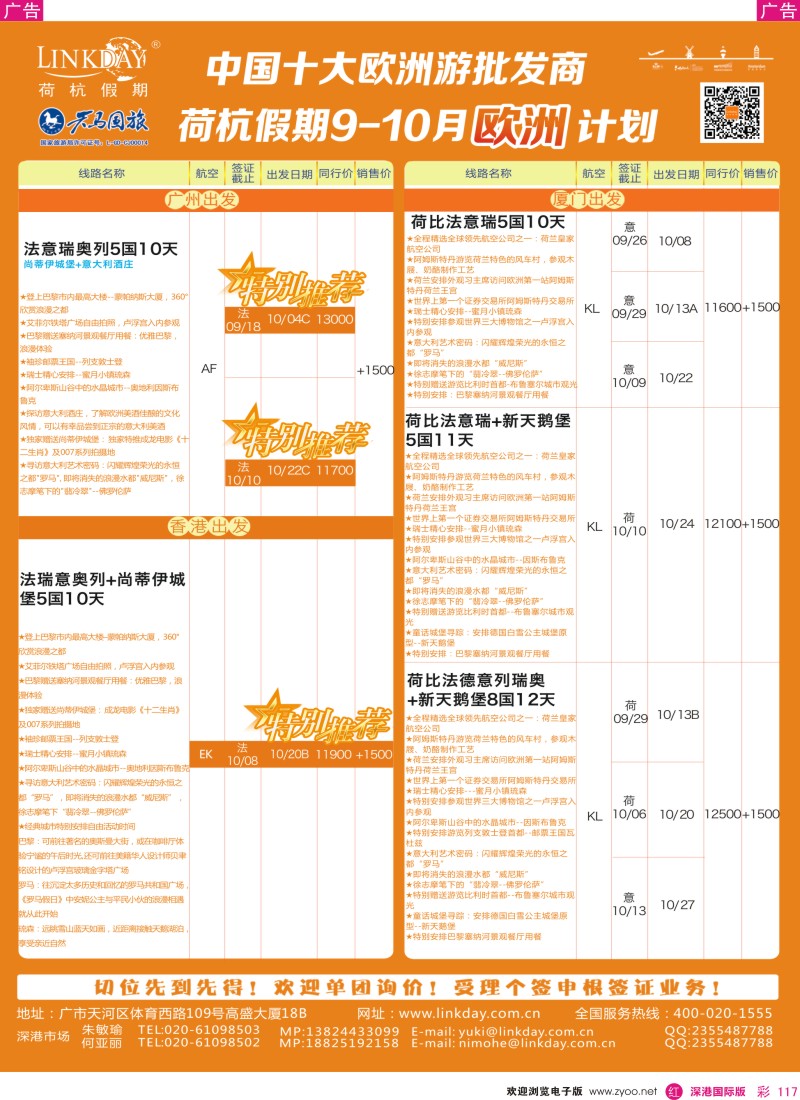Click departure and price 10/22C 11700
This screenshot has height=1100, width=800.
pos(310,470)
